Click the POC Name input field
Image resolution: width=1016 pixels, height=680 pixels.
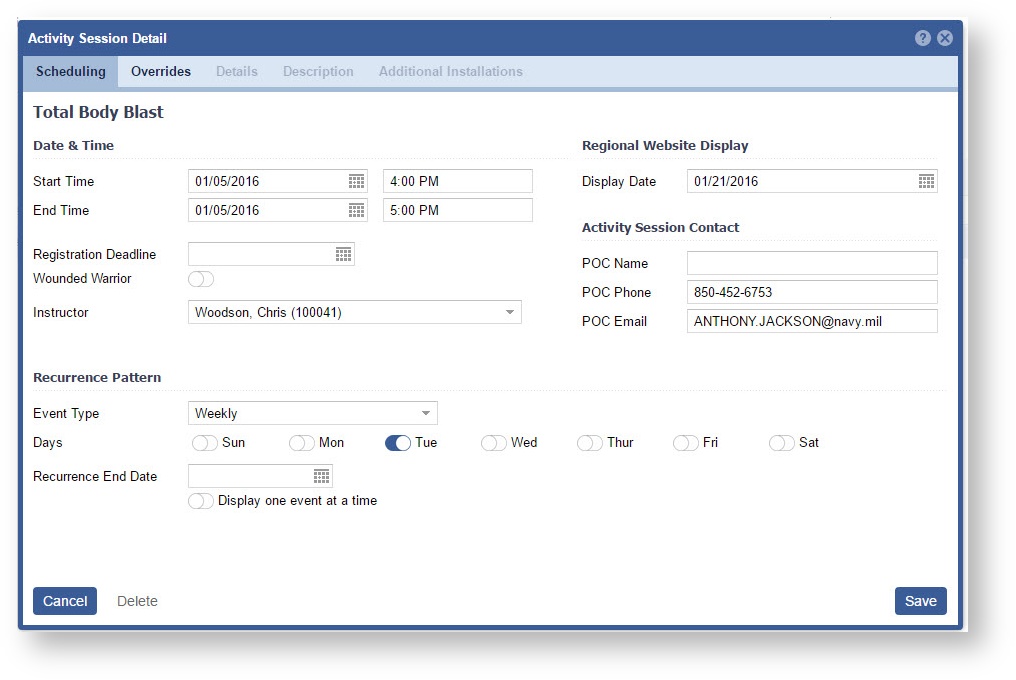(x=811, y=263)
